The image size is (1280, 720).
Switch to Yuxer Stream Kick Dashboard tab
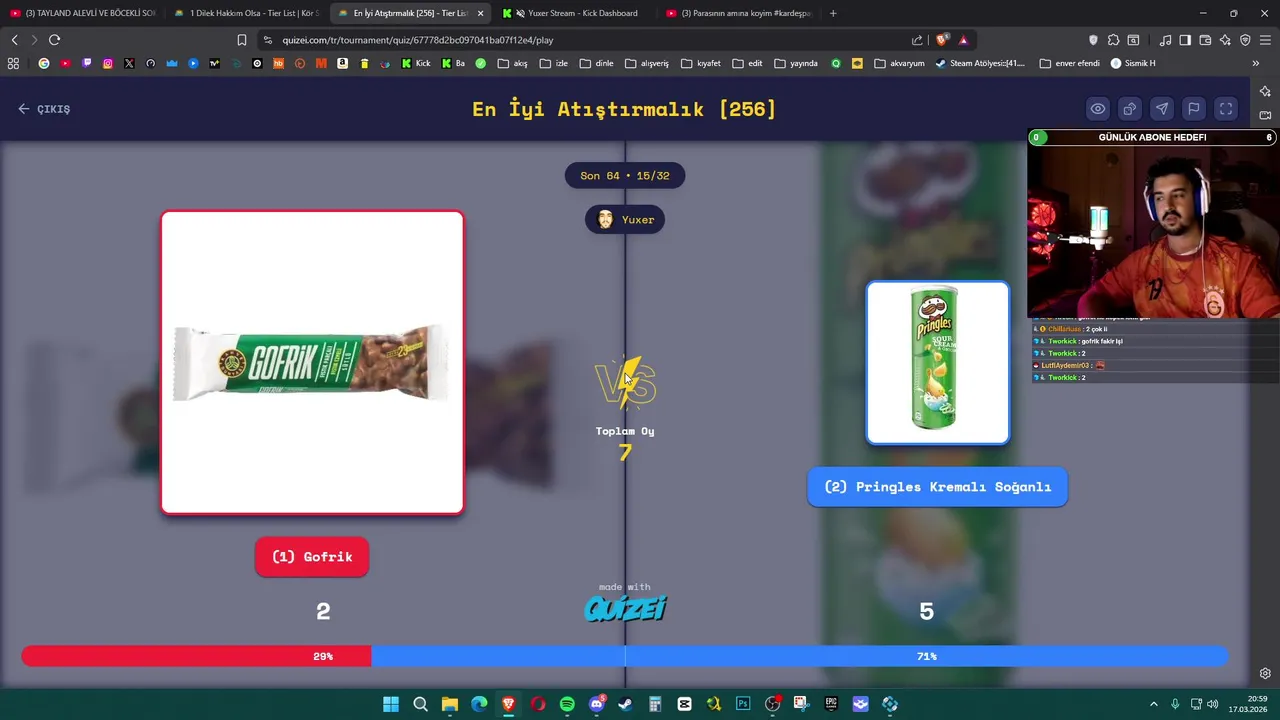click(574, 13)
